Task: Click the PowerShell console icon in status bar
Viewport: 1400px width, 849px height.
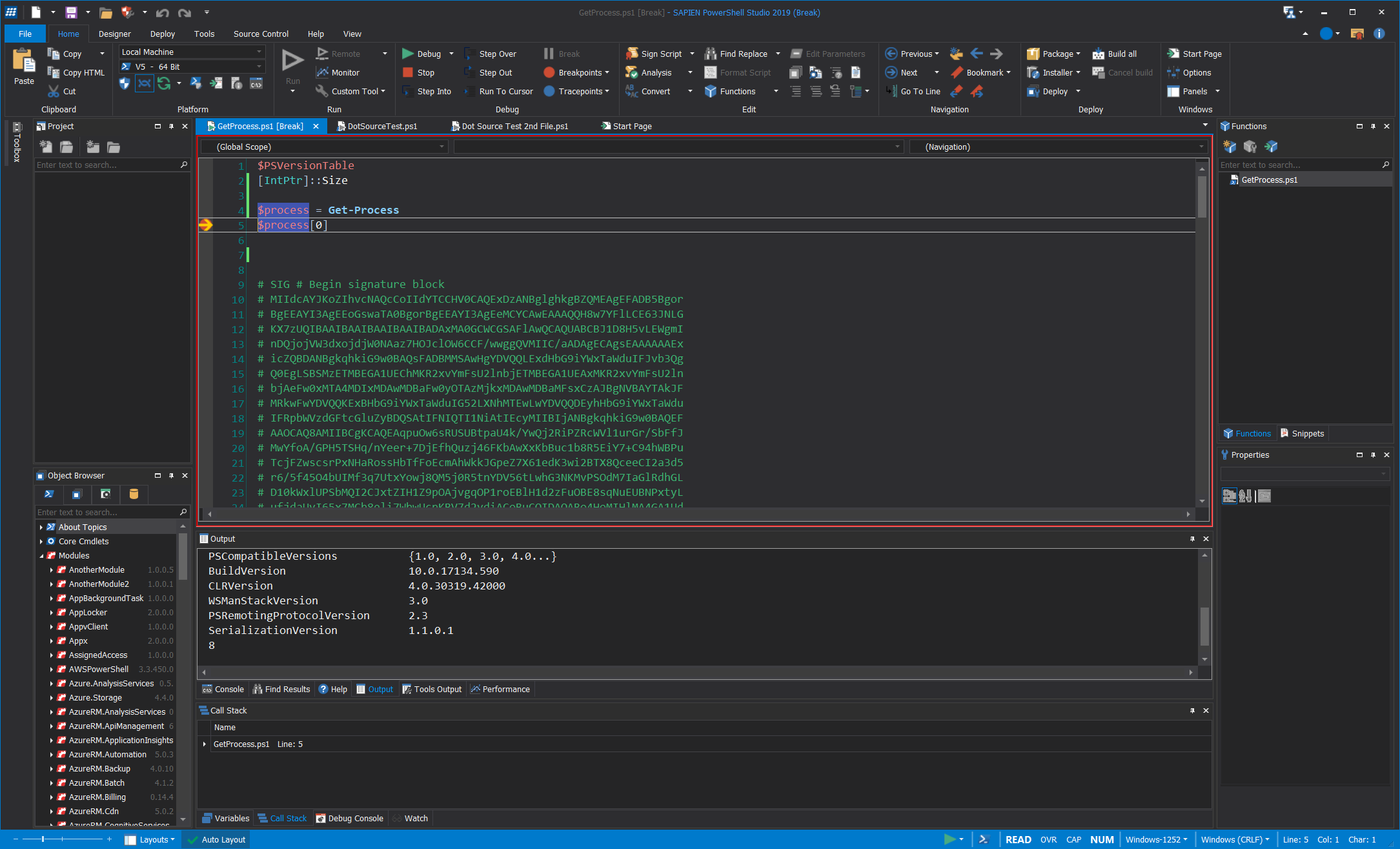Action: [x=984, y=839]
